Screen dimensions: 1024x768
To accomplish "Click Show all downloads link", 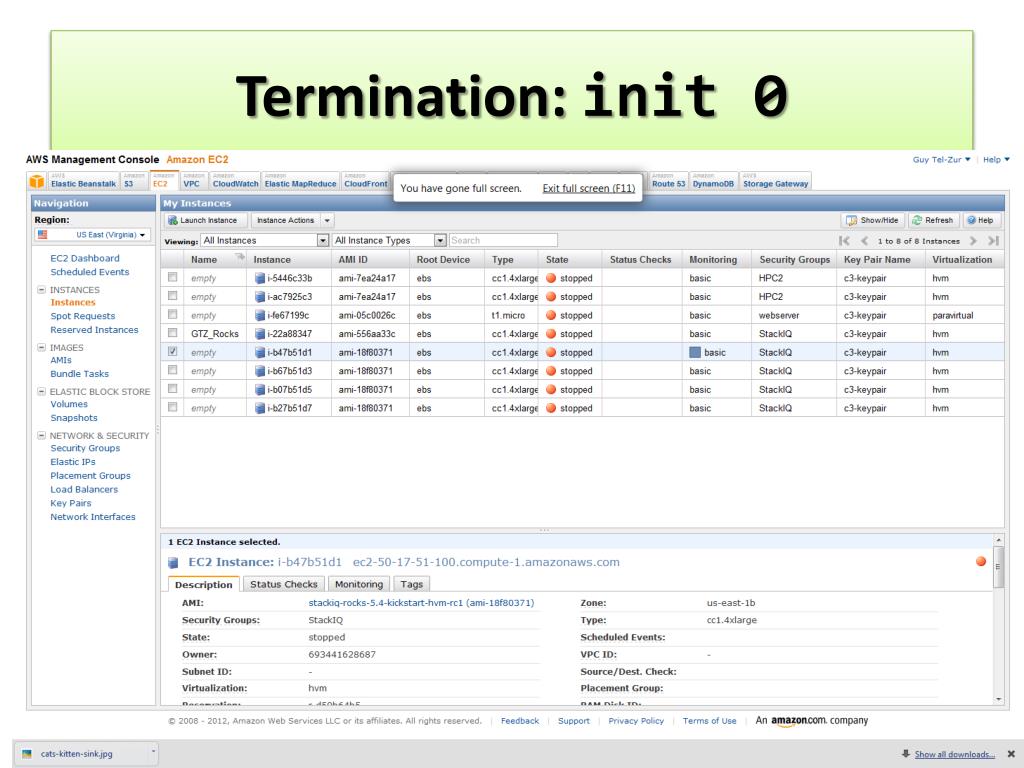I will click(954, 754).
